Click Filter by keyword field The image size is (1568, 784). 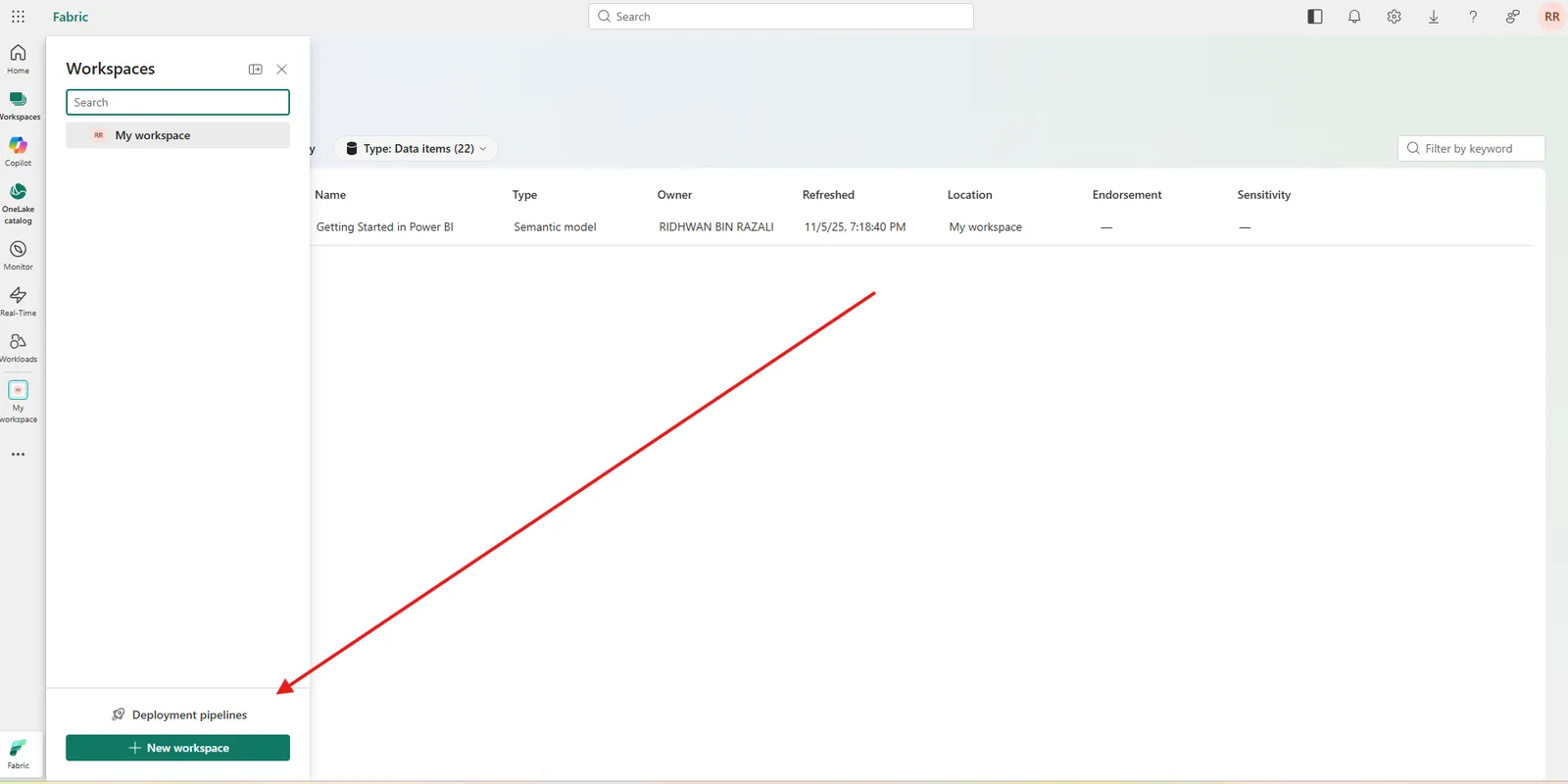(1471, 148)
